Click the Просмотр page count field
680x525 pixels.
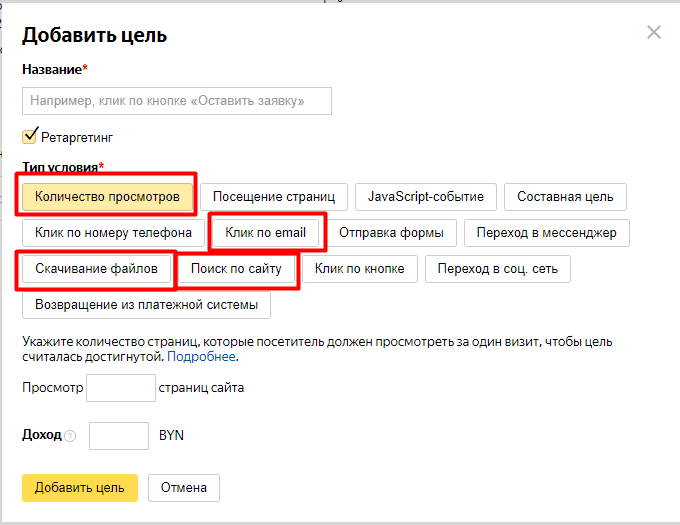pos(121,388)
